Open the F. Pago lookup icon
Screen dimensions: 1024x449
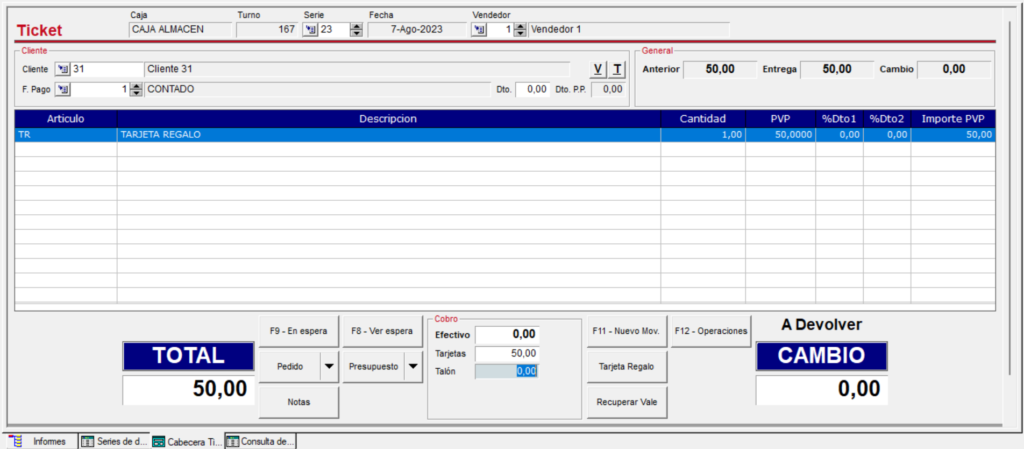[63, 89]
